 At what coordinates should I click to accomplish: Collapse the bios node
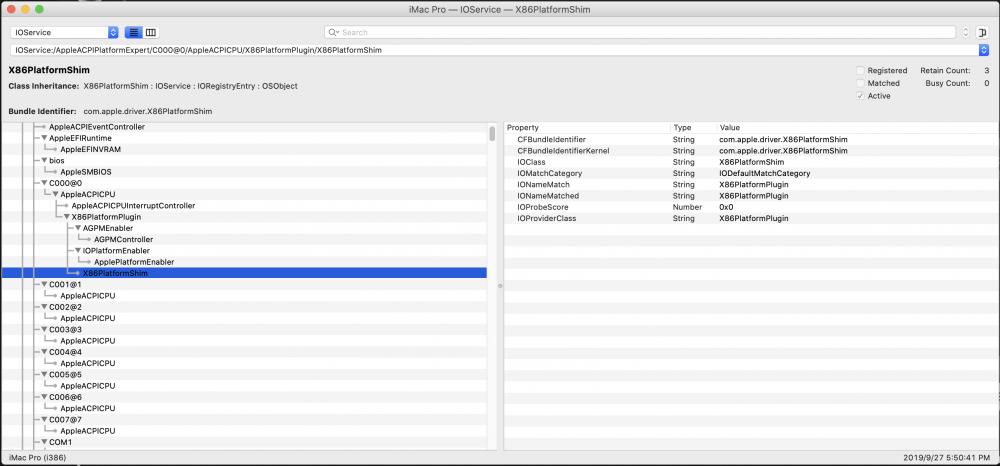tap(45, 161)
